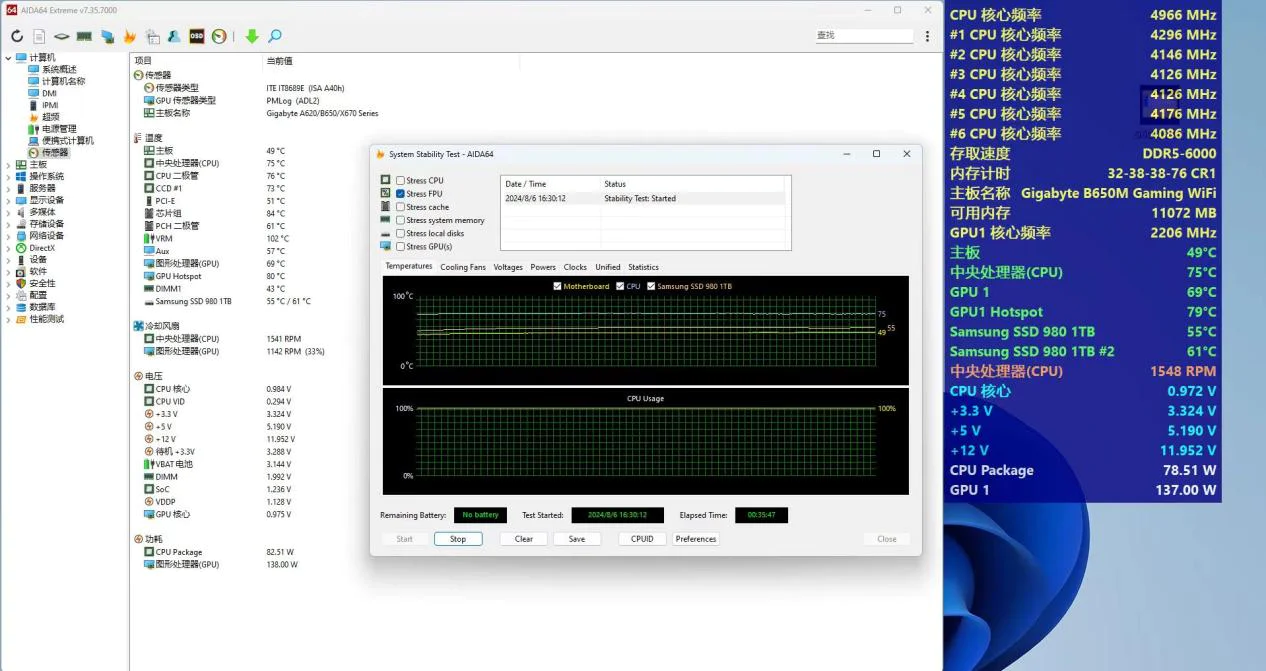Viewport: 1266px width, 671px height.
Task: Uncheck the Stress FPU checkbox
Action: [401, 194]
